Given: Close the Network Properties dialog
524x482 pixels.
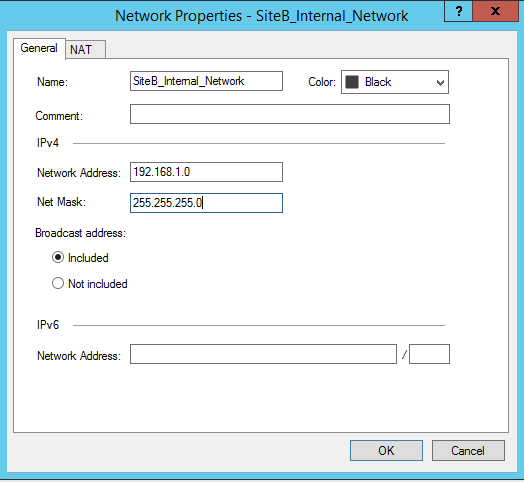Looking at the screenshot, I should tap(496, 12).
